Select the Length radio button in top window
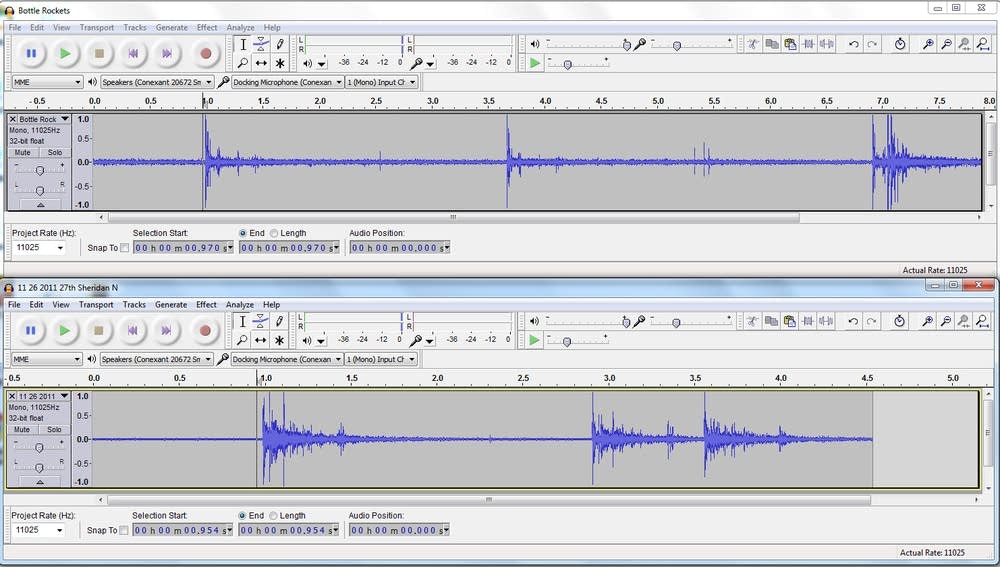Screen dimensions: 1000x567 point(274,233)
